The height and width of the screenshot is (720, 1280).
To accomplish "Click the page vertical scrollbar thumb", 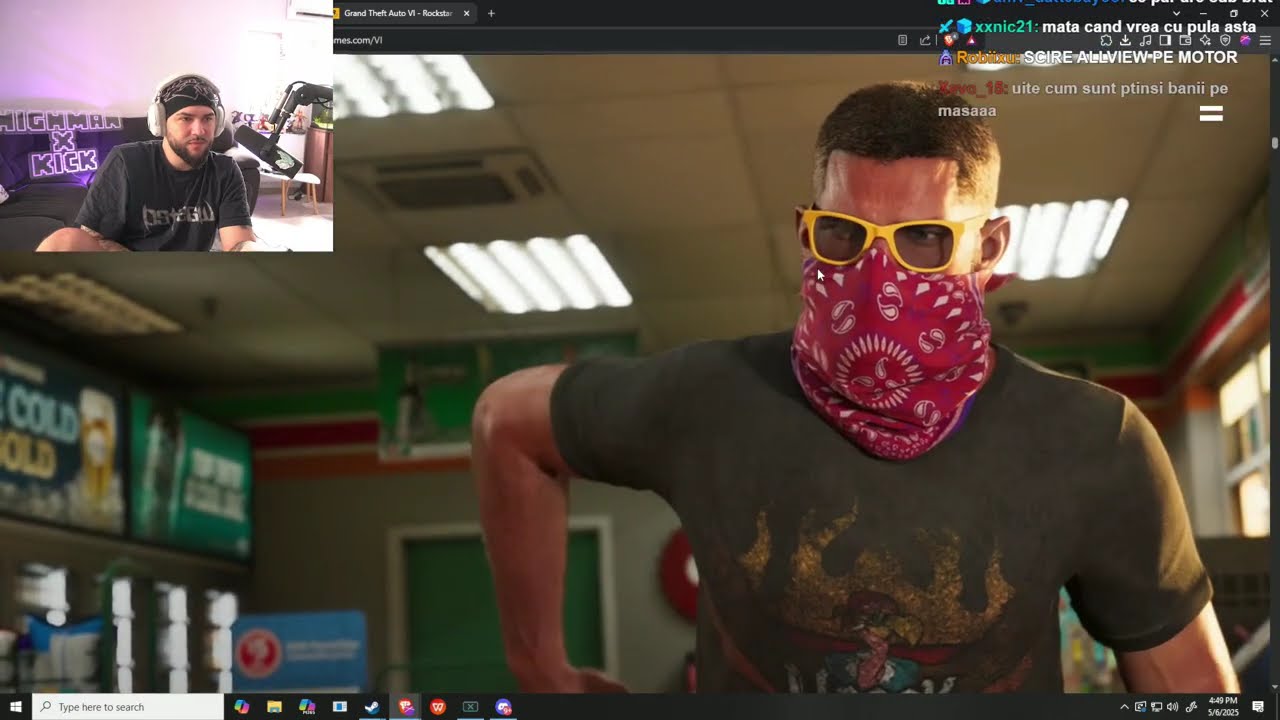I will 1275,143.
